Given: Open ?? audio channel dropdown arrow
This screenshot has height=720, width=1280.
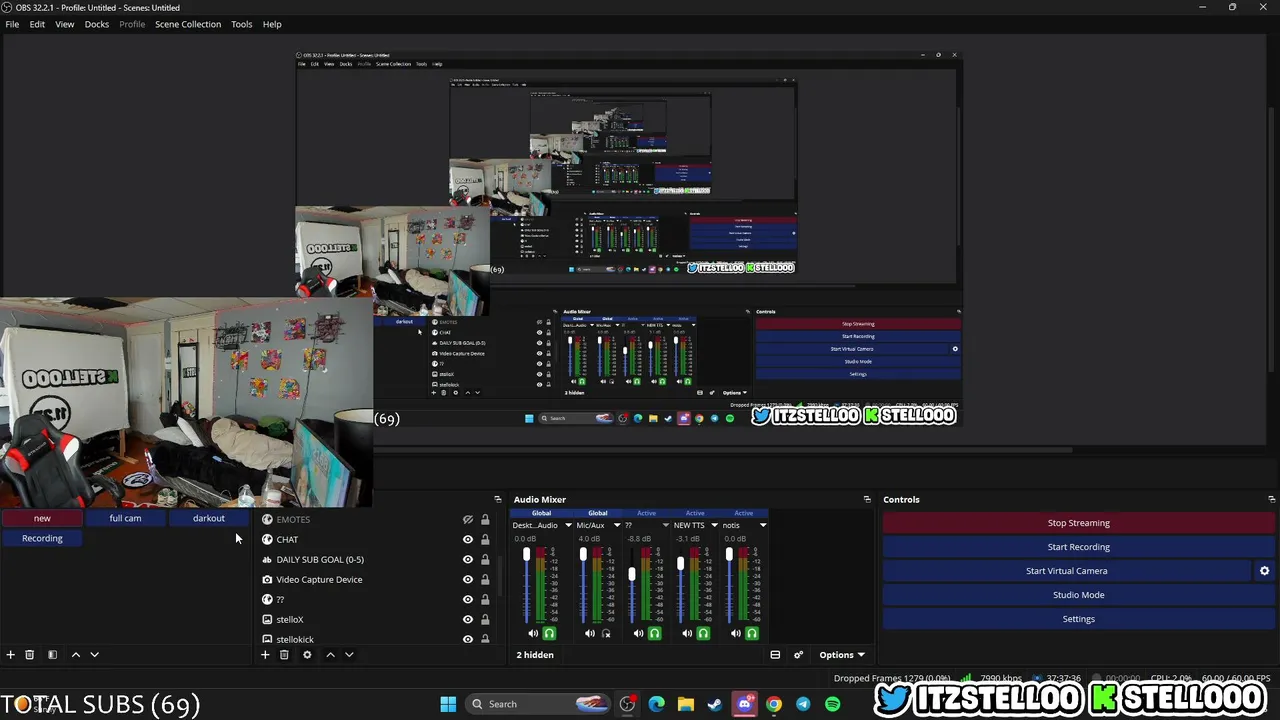Looking at the screenshot, I should click(x=665, y=525).
